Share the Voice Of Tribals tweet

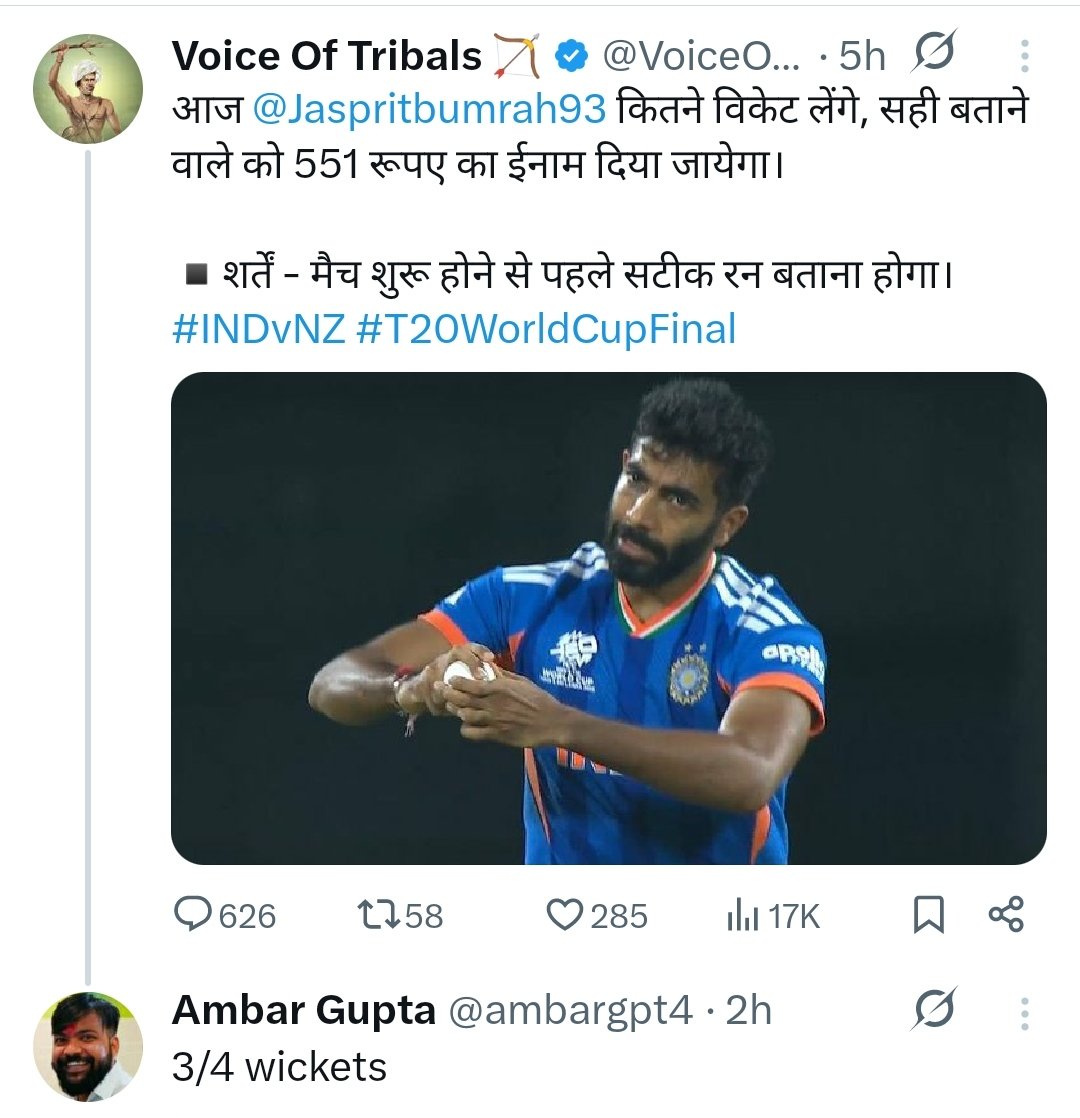(1006, 915)
